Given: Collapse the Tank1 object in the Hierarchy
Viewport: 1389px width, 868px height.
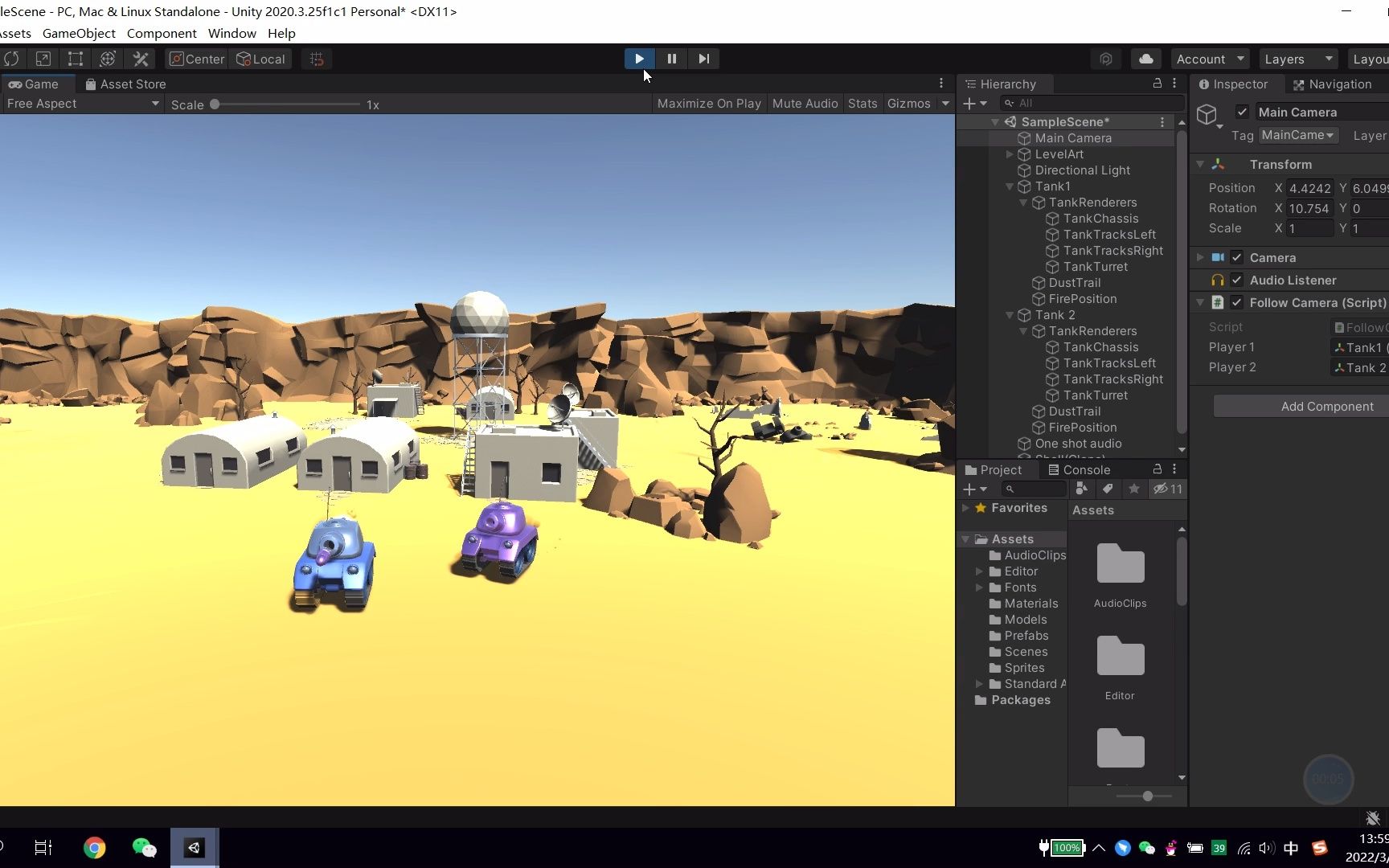Looking at the screenshot, I should pyautogui.click(x=1009, y=186).
